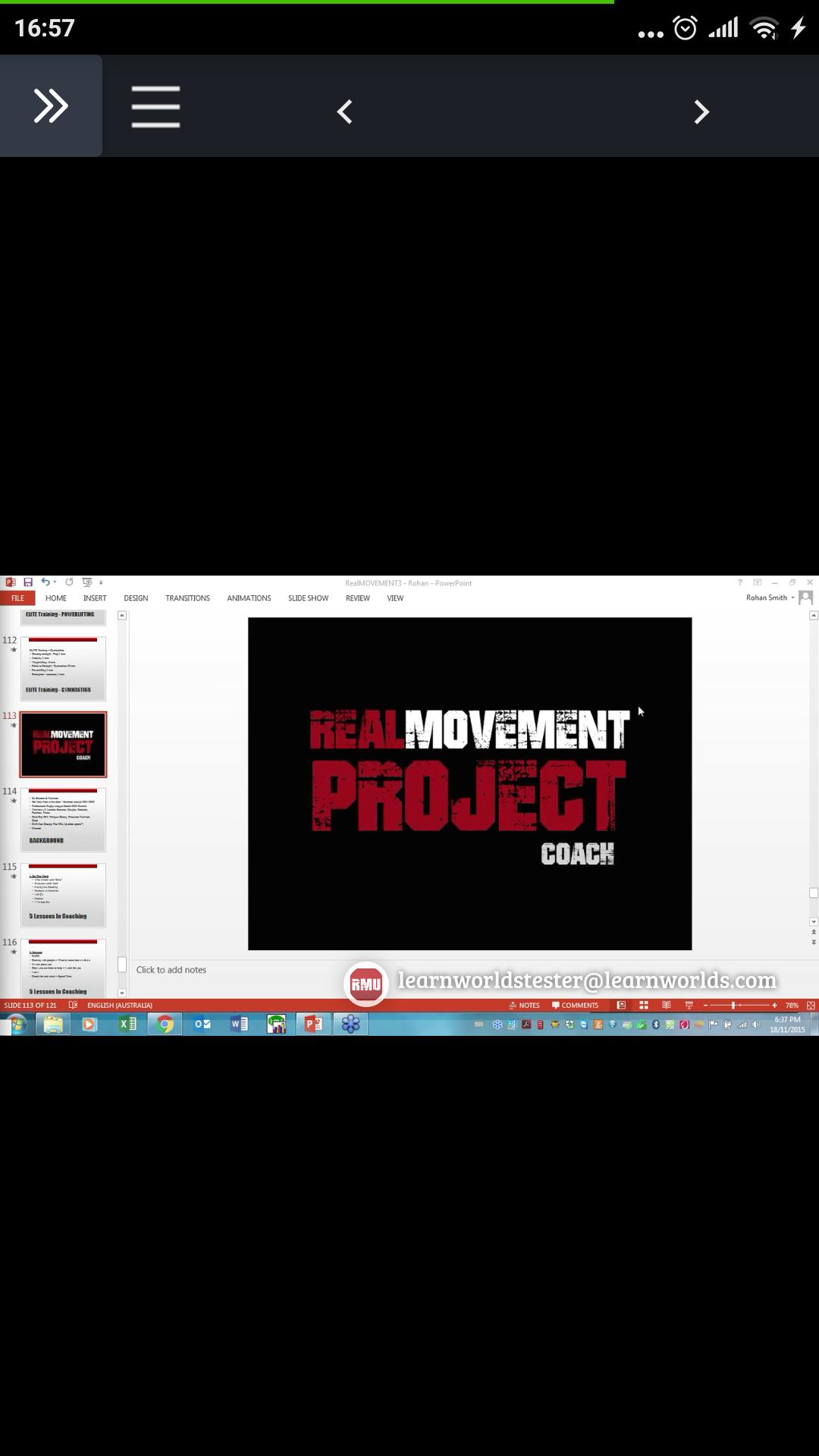This screenshot has width=819, height=1456.
Task: Click the 78% zoom level
Action: (x=792, y=1006)
